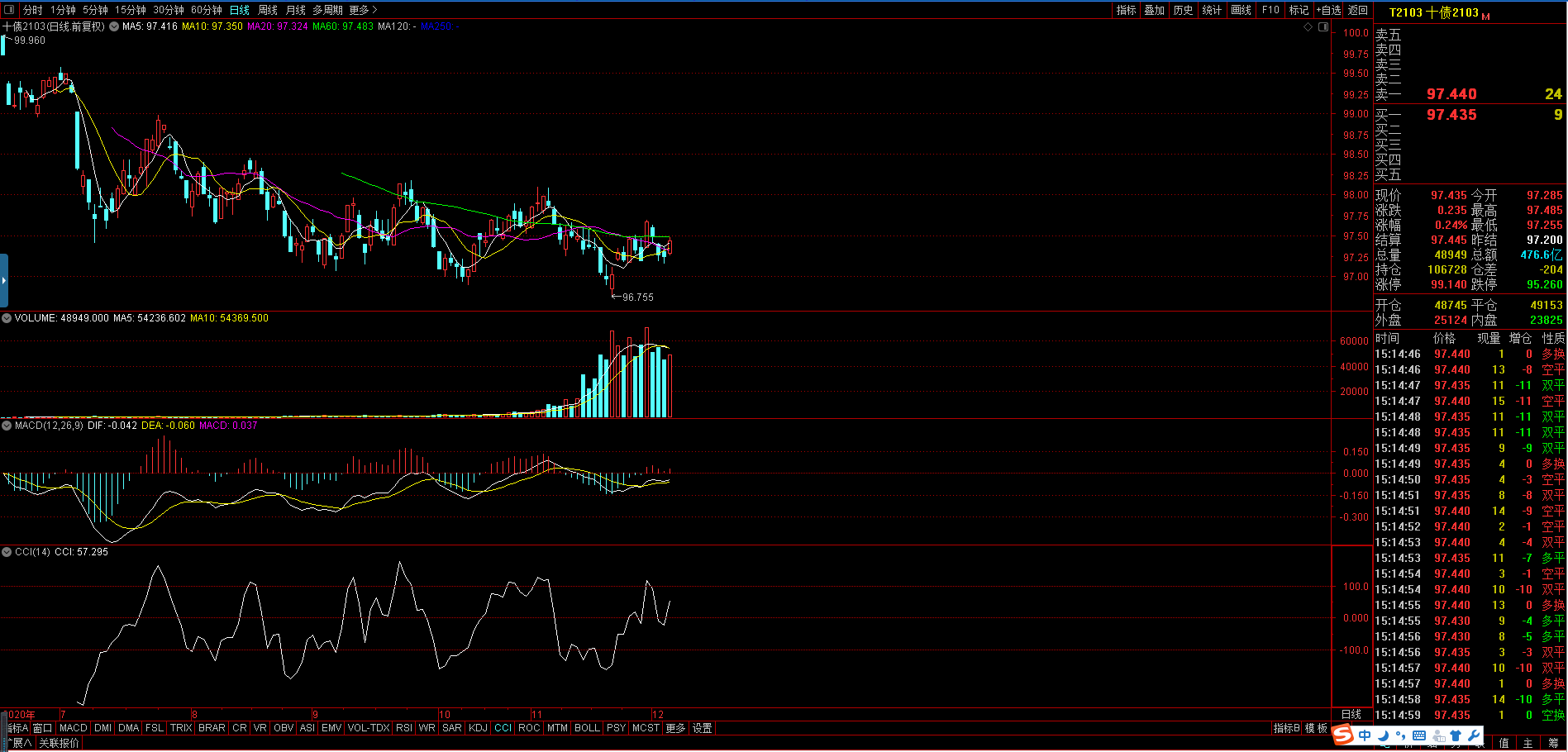The height and width of the screenshot is (752, 1568).
Task: Switch the IME Chinese/English mode indicator 中
Action: (x=1365, y=735)
